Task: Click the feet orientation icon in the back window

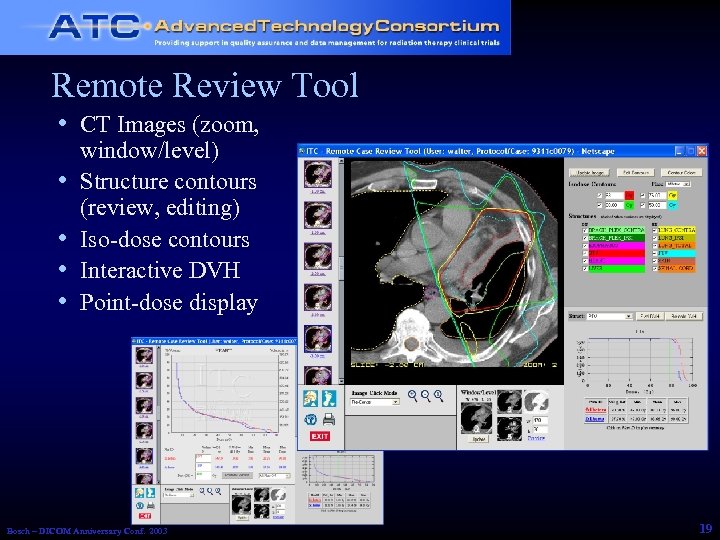Action: (x=150, y=493)
